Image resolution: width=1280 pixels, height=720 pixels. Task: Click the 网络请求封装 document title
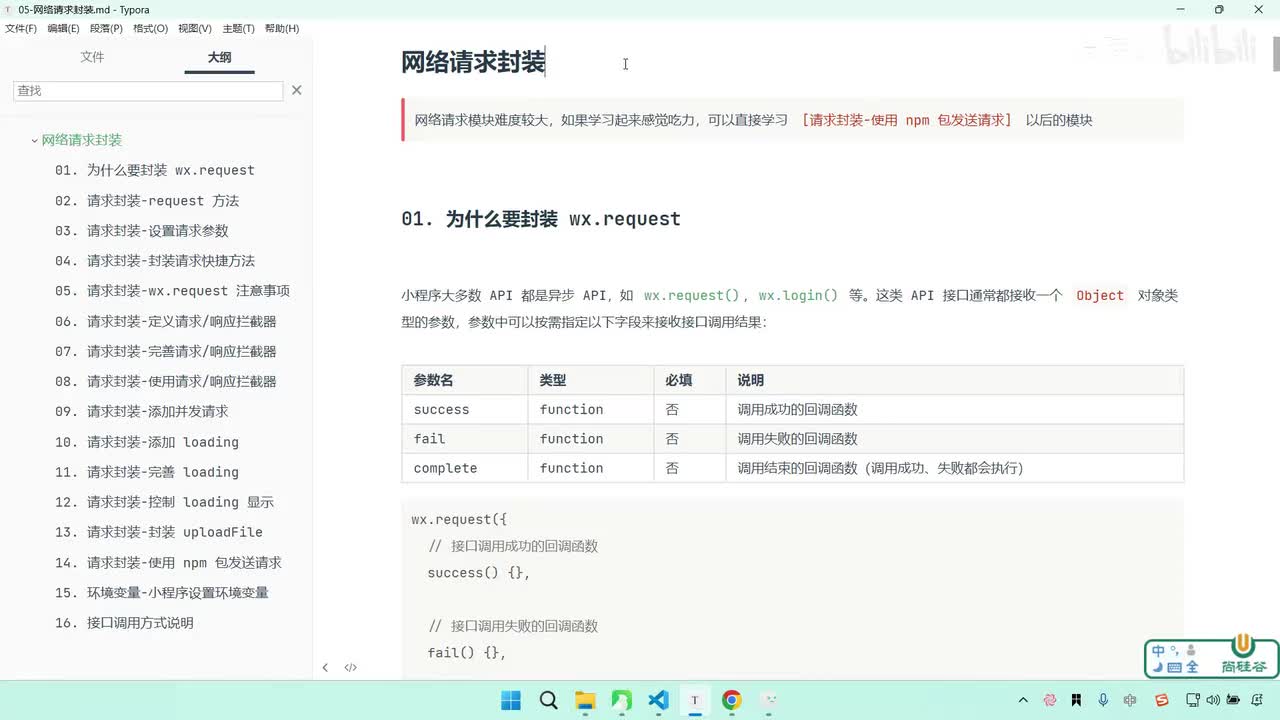473,62
